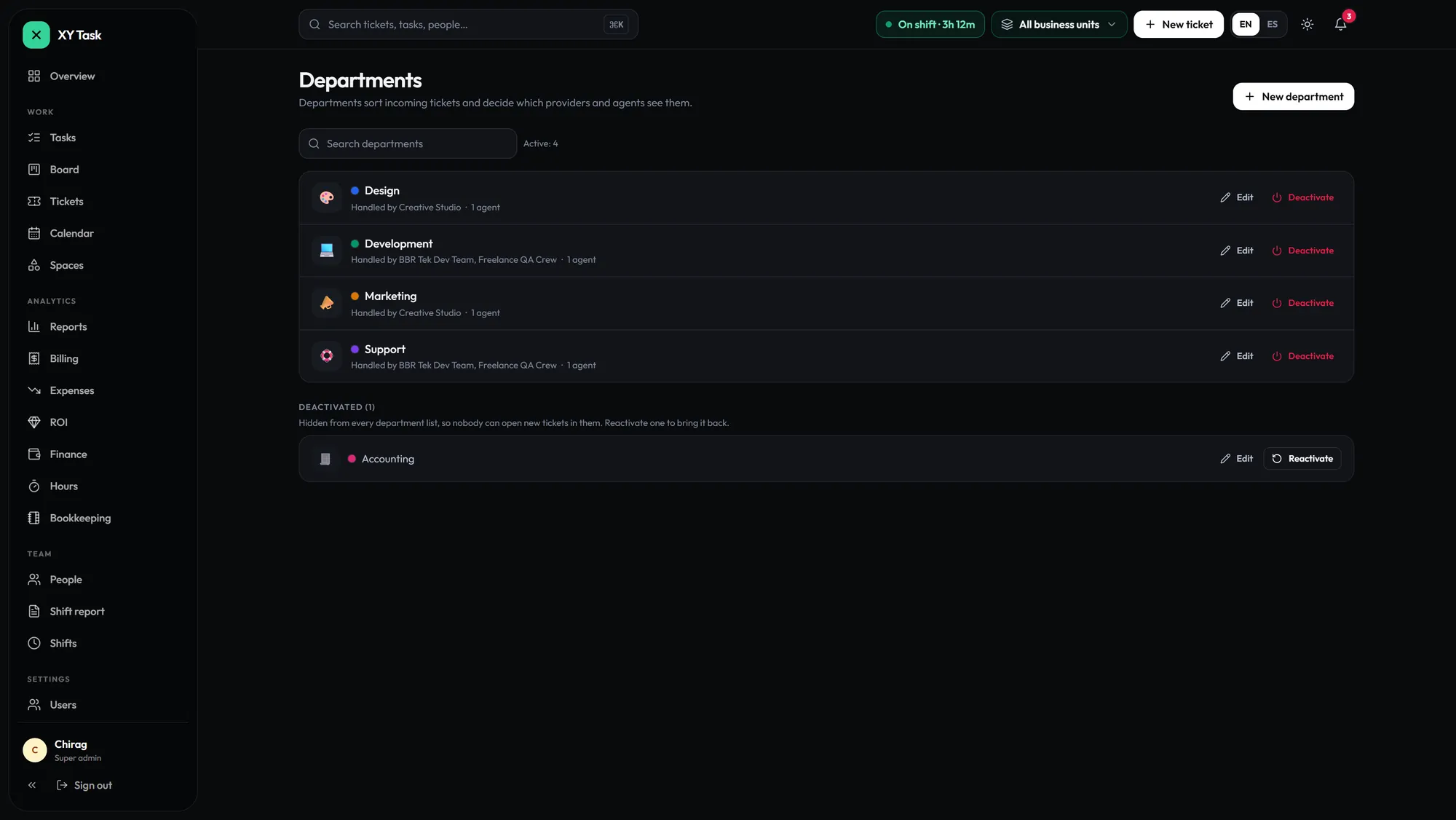Focus the global search tickets field
This screenshot has width=1456, height=820.
(x=468, y=25)
